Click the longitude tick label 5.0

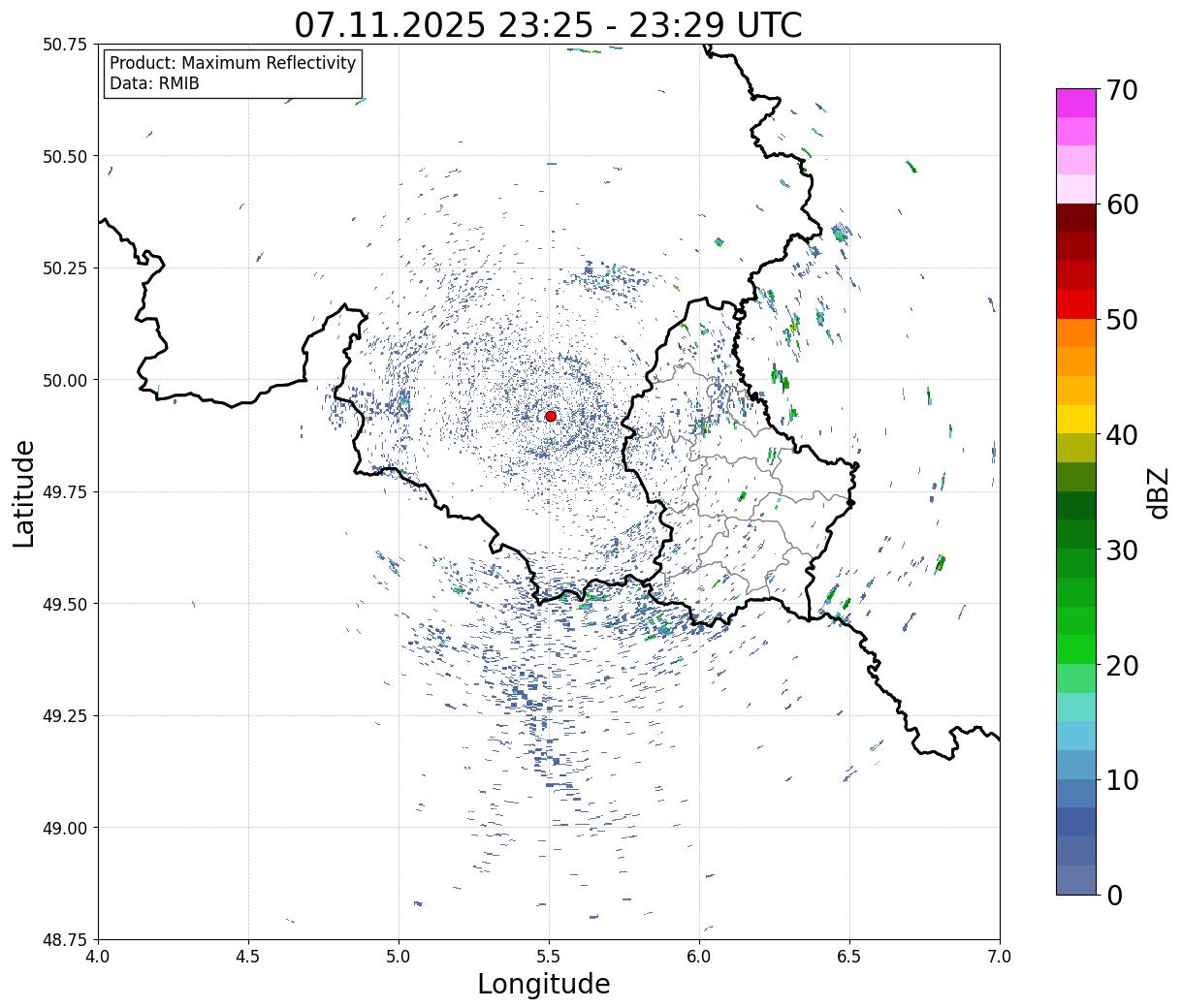tap(399, 957)
